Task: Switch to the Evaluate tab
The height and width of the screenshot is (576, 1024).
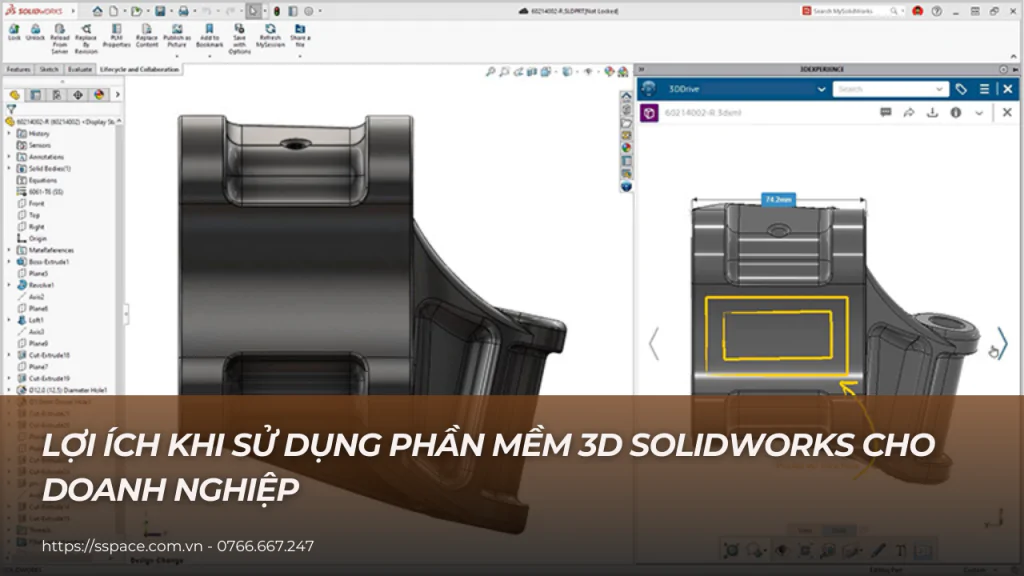Action: (x=80, y=69)
